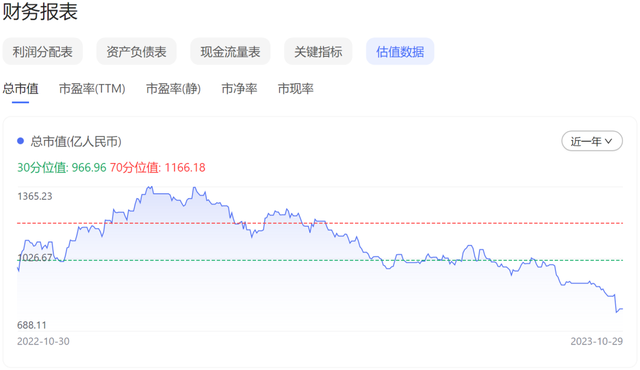Click the 2022-10-30 start date label
640x370 pixels.
pos(43,341)
